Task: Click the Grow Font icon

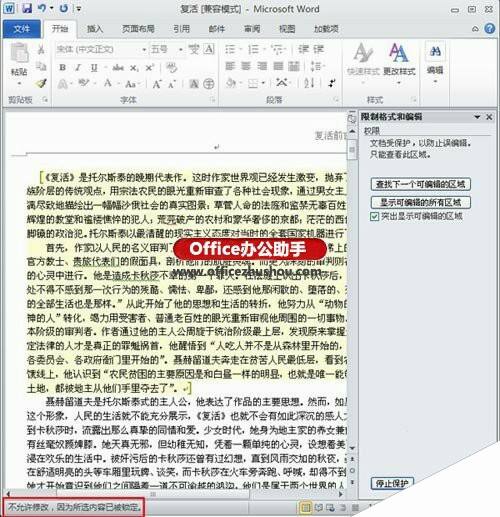Action: tap(156, 84)
